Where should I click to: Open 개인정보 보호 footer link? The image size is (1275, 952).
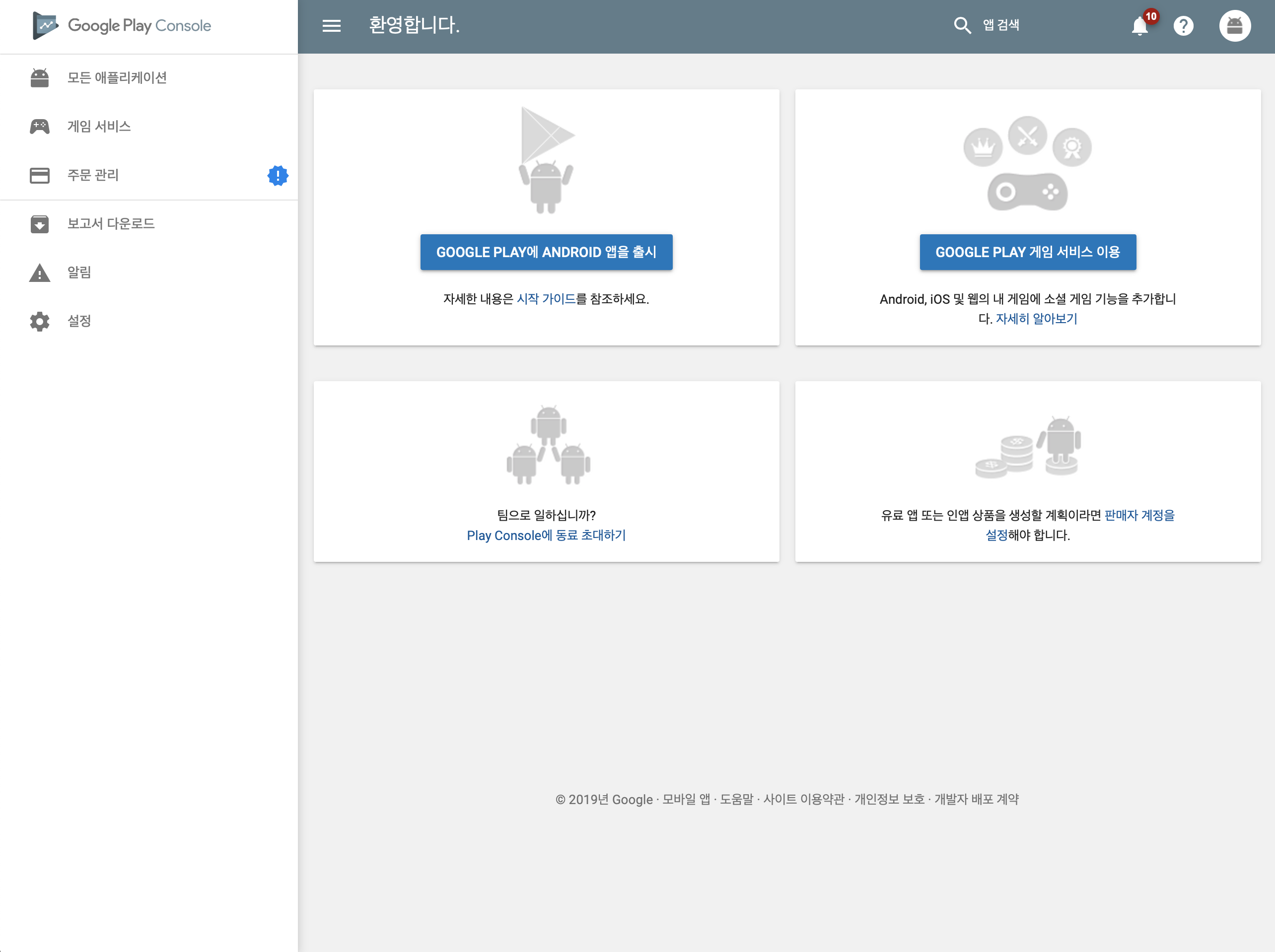tap(889, 799)
